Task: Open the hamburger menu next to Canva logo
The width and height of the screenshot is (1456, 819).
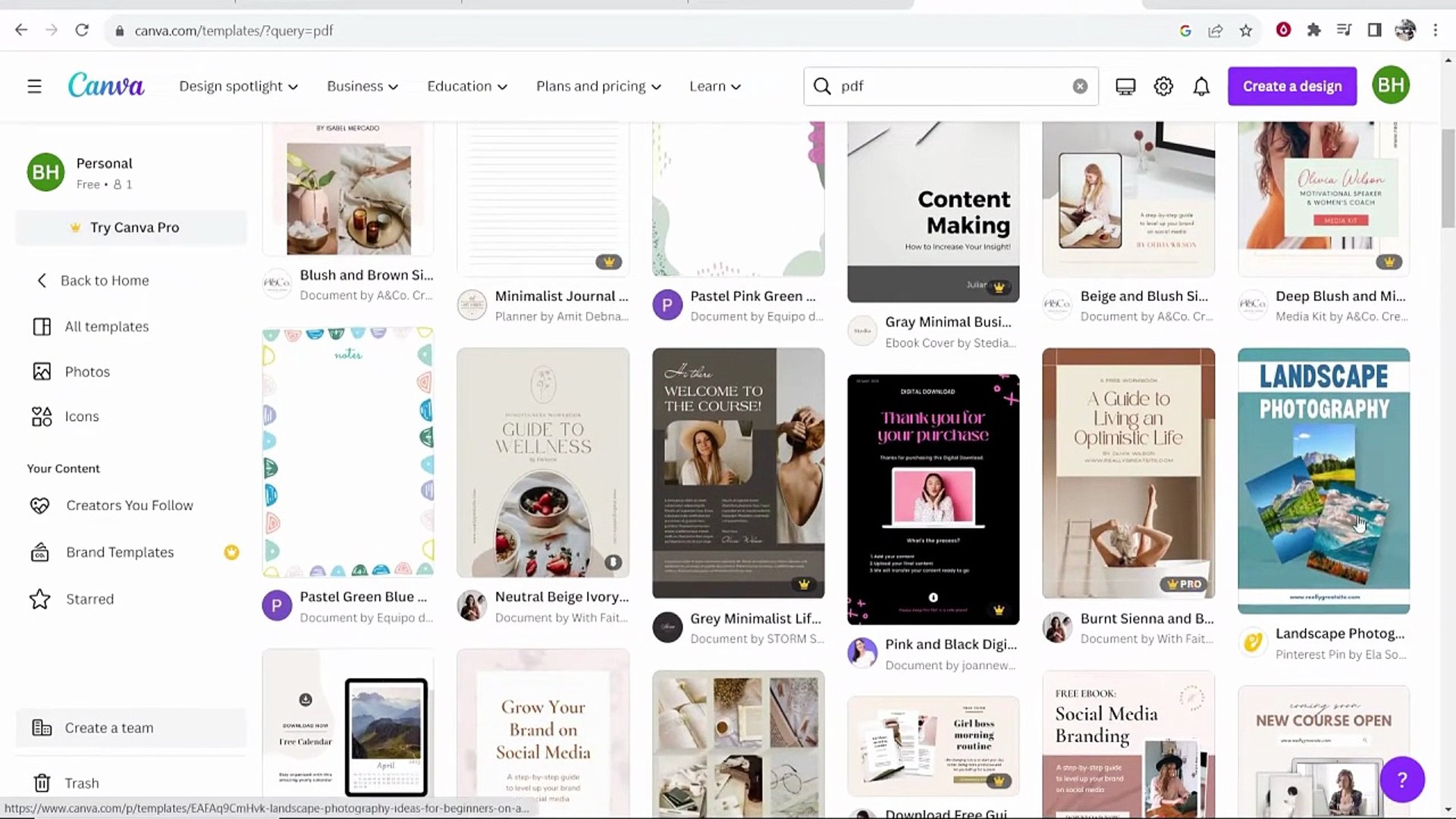Action: click(x=34, y=86)
